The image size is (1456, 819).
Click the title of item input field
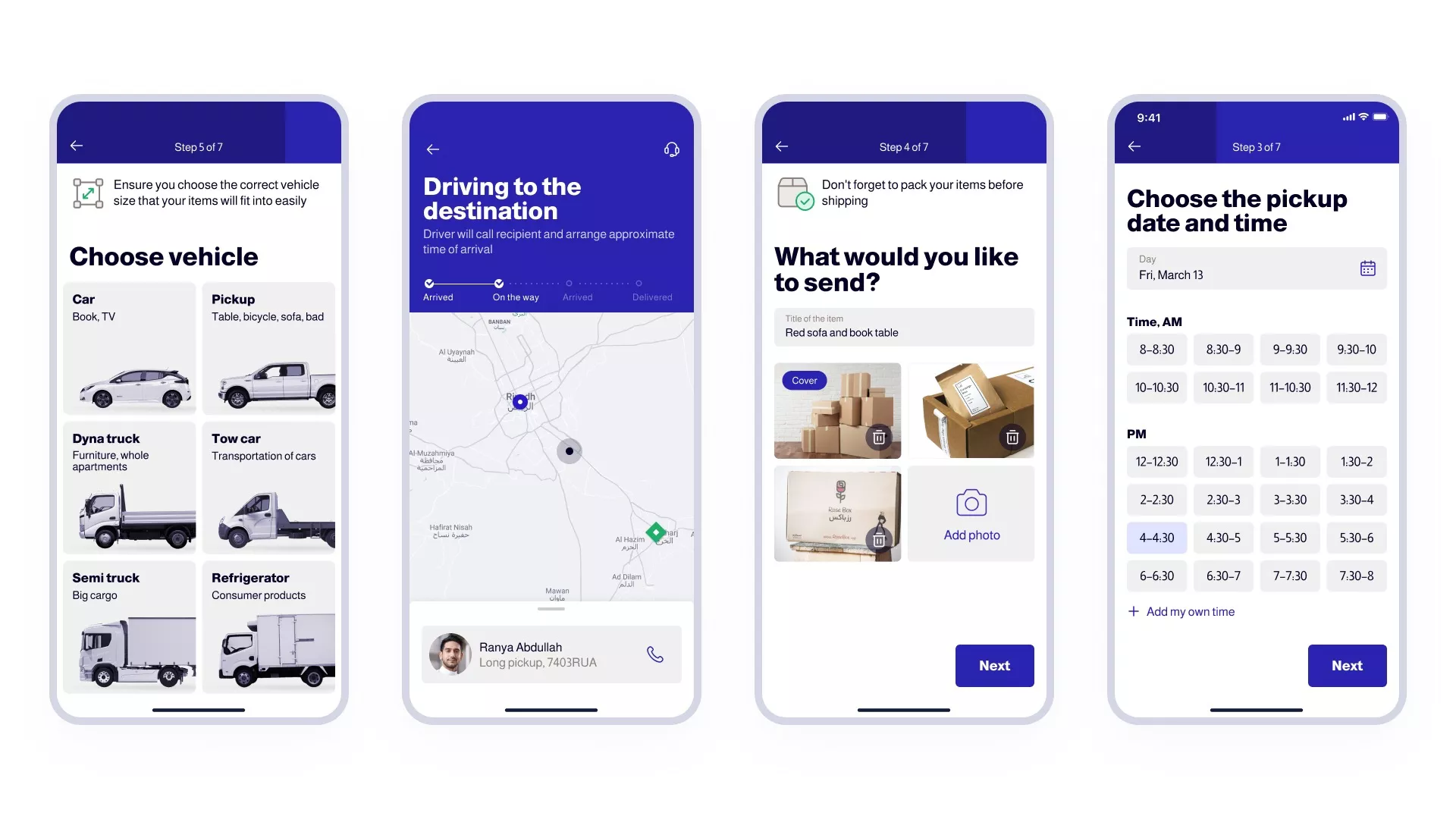[x=904, y=327]
